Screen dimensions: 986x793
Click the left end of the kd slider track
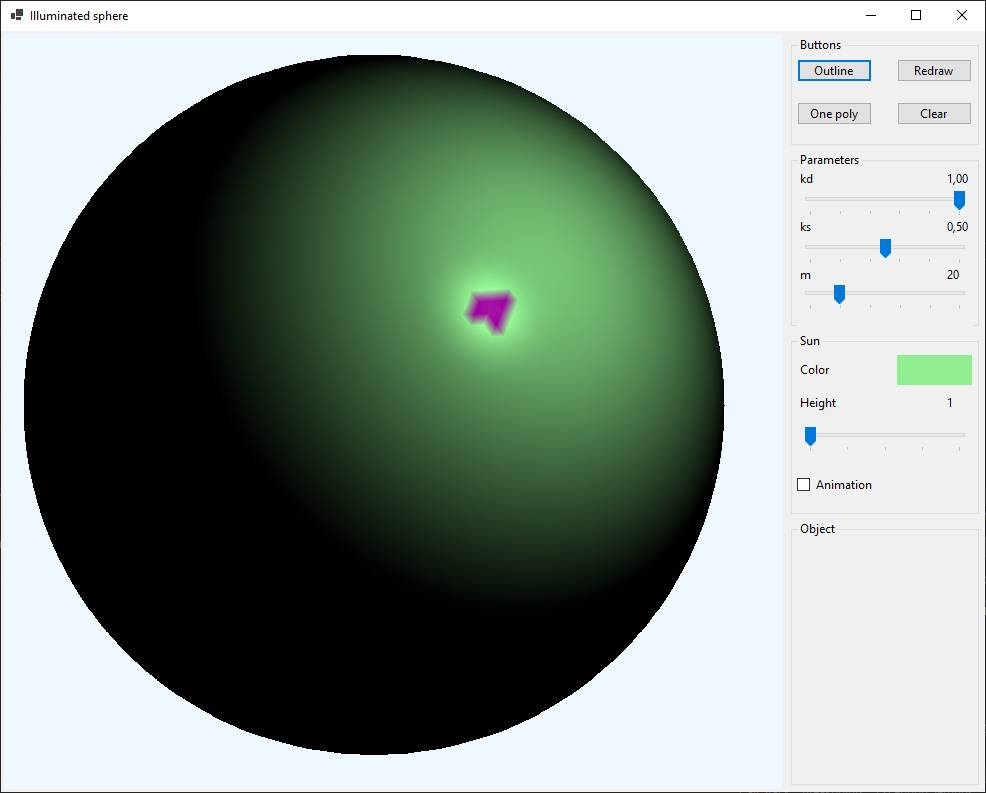point(808,199)
